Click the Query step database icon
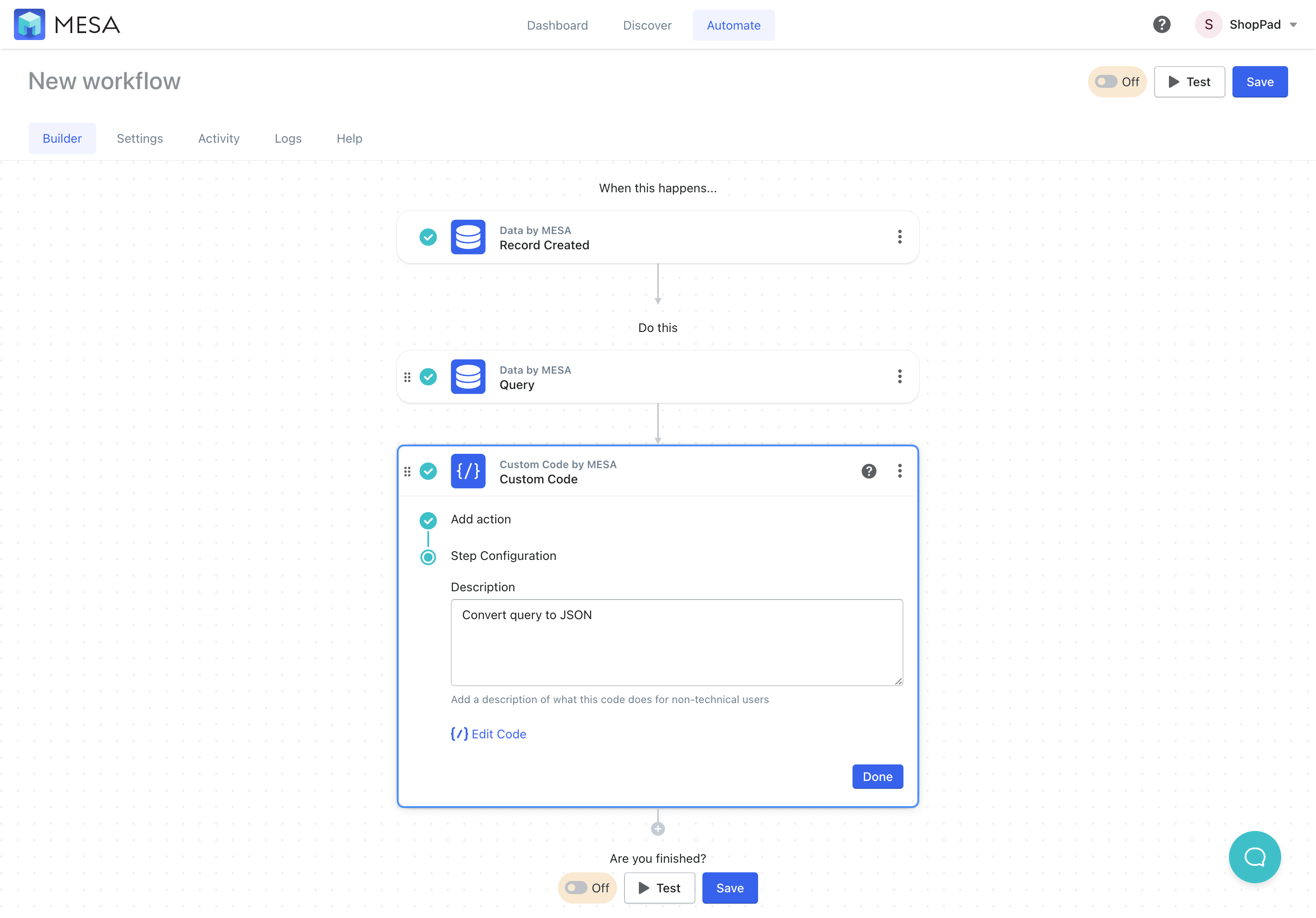Screen dimensions: 1316x918 point(468,376)
